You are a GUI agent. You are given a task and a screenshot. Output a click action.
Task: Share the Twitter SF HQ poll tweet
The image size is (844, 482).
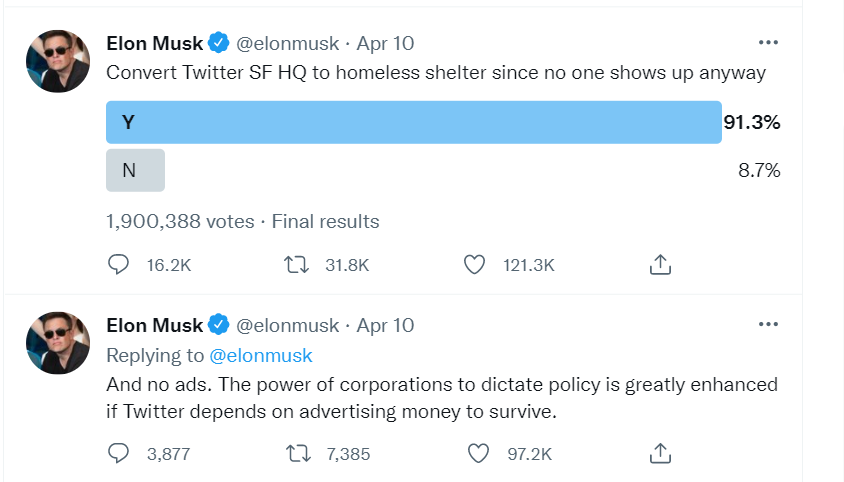[x=659, y=264]
